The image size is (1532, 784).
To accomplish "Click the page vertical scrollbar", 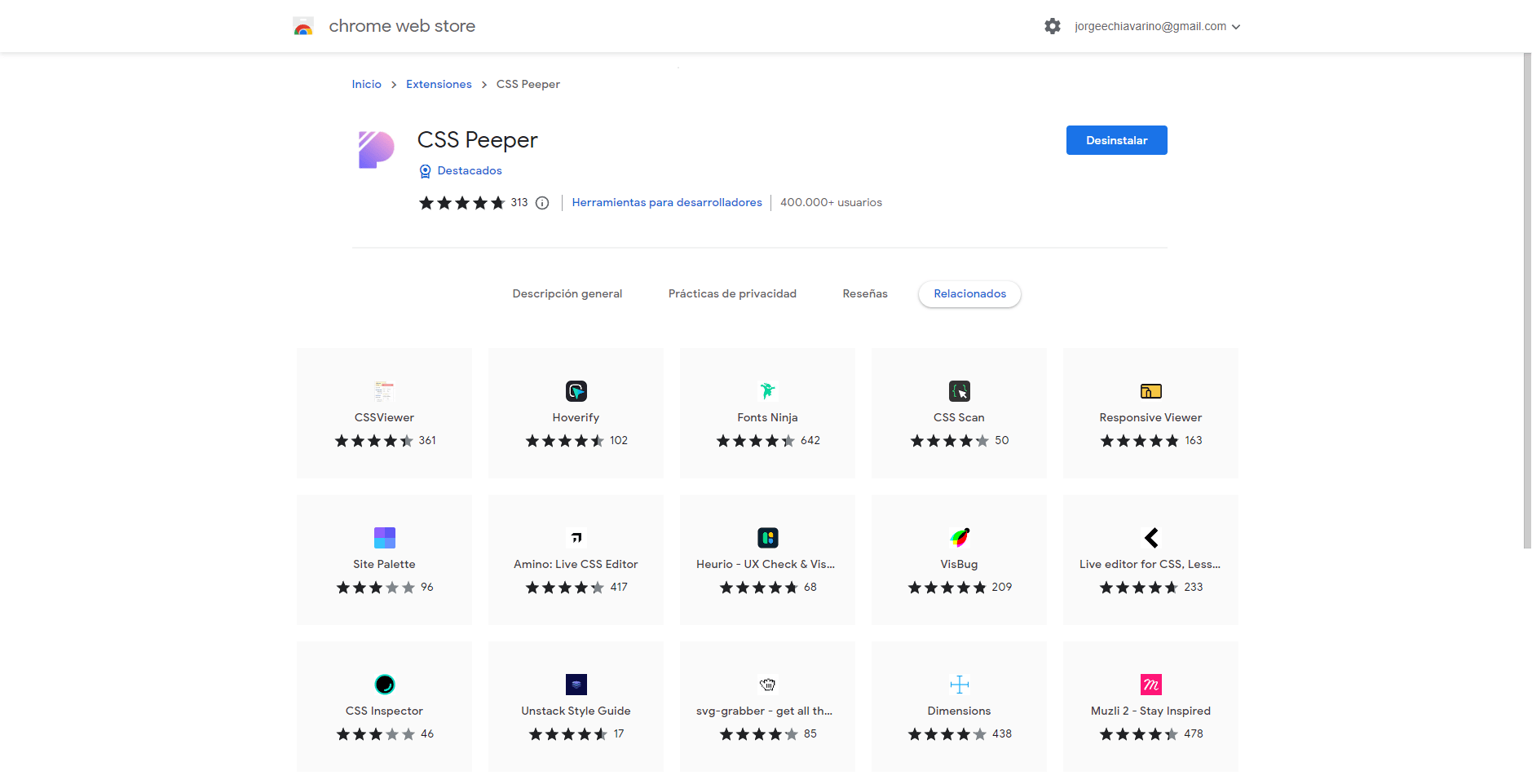I will [1527, 302].
